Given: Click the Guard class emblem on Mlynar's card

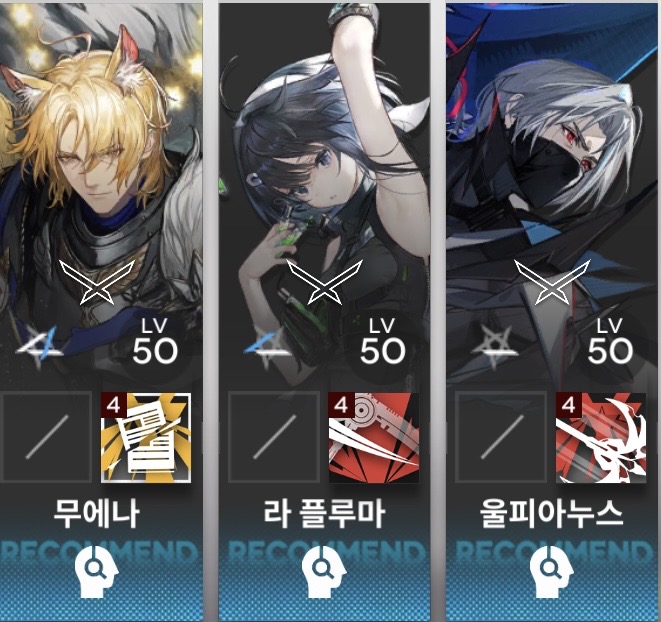Looking at the screenshot, I should [x=97, y=281].
